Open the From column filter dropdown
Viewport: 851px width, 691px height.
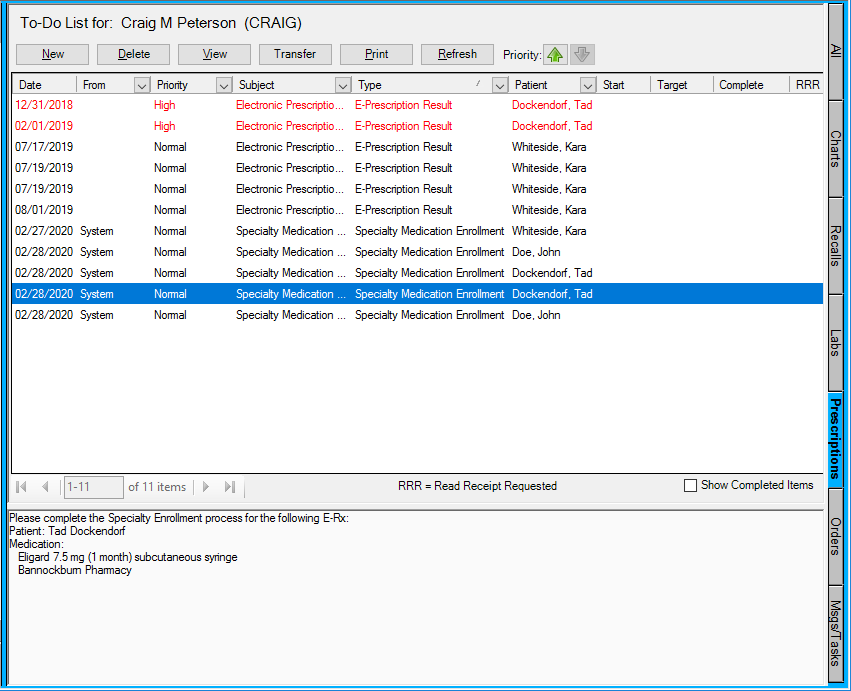coord(141,85)
